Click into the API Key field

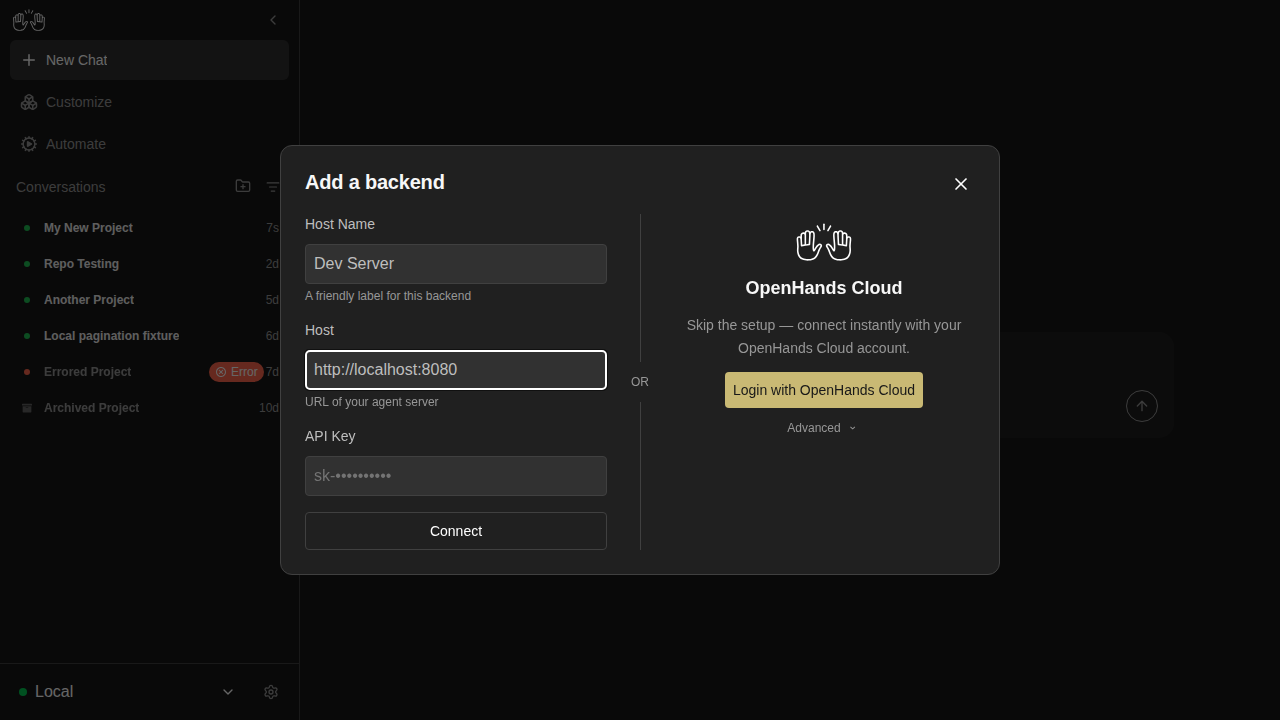456,476
